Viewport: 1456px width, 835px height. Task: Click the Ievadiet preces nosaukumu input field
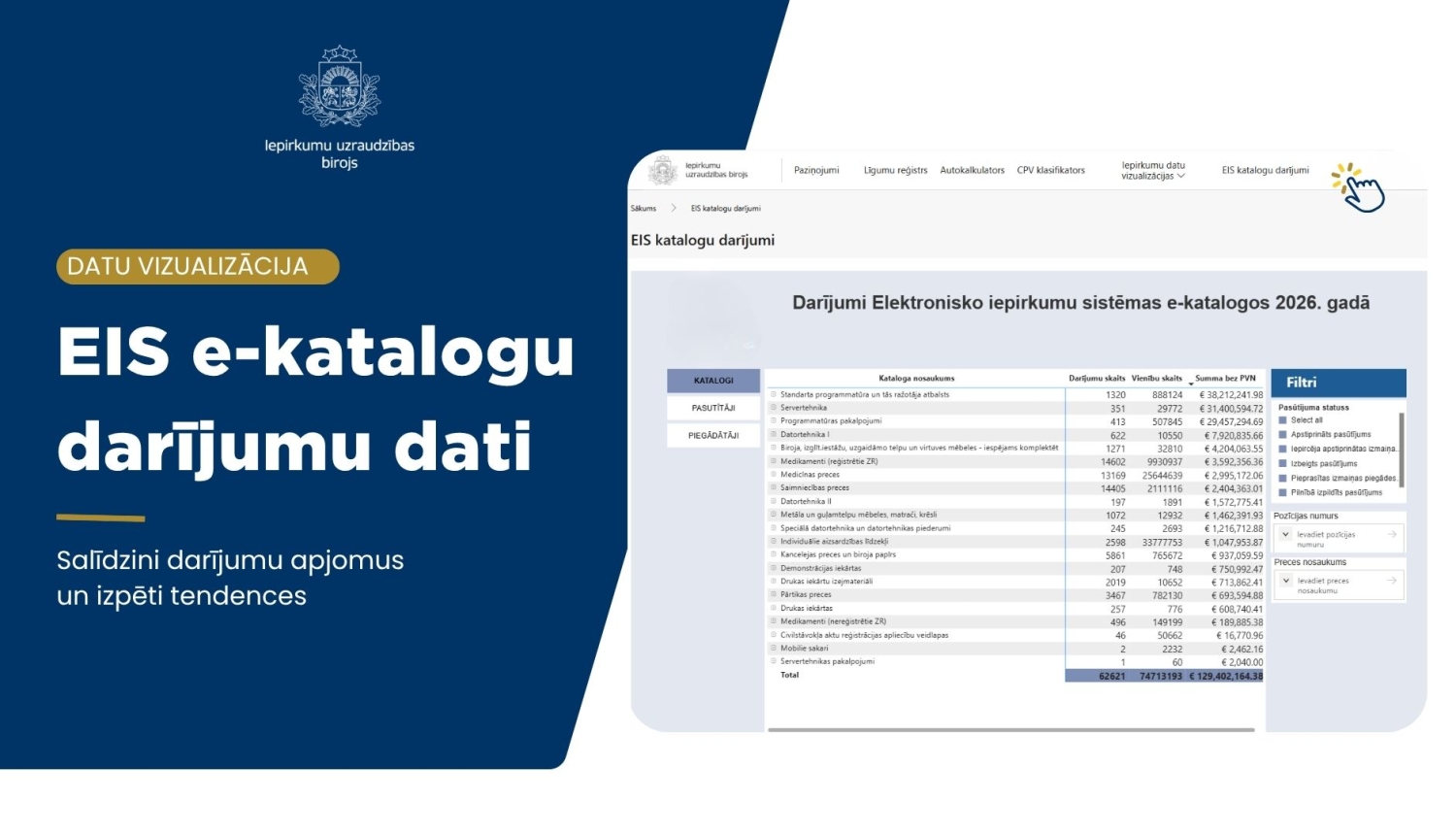coord(1339,585)
